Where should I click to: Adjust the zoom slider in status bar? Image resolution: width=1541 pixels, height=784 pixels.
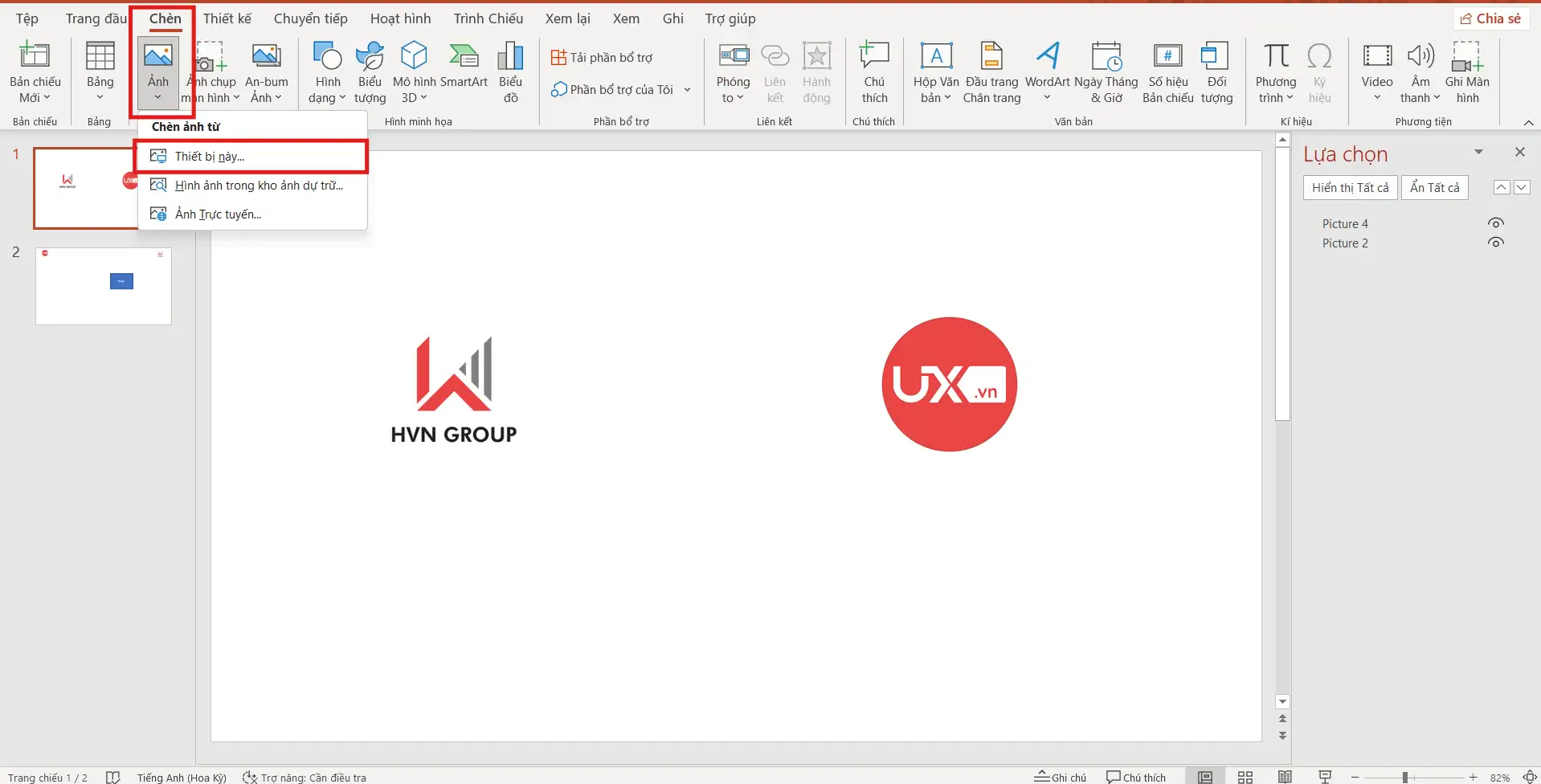click(x=1405, y=777)
